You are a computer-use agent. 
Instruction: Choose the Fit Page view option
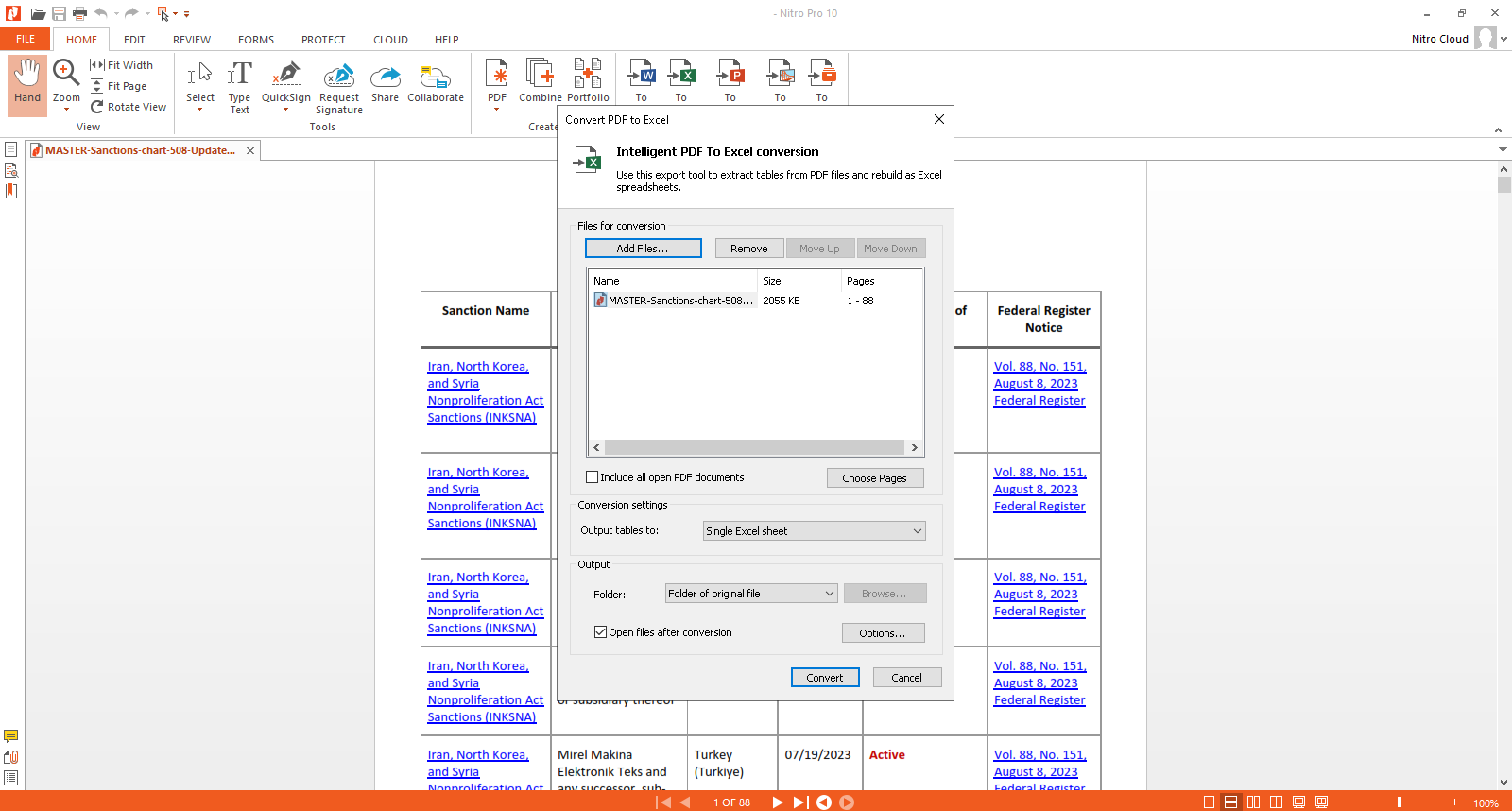[x=118, y=86]
